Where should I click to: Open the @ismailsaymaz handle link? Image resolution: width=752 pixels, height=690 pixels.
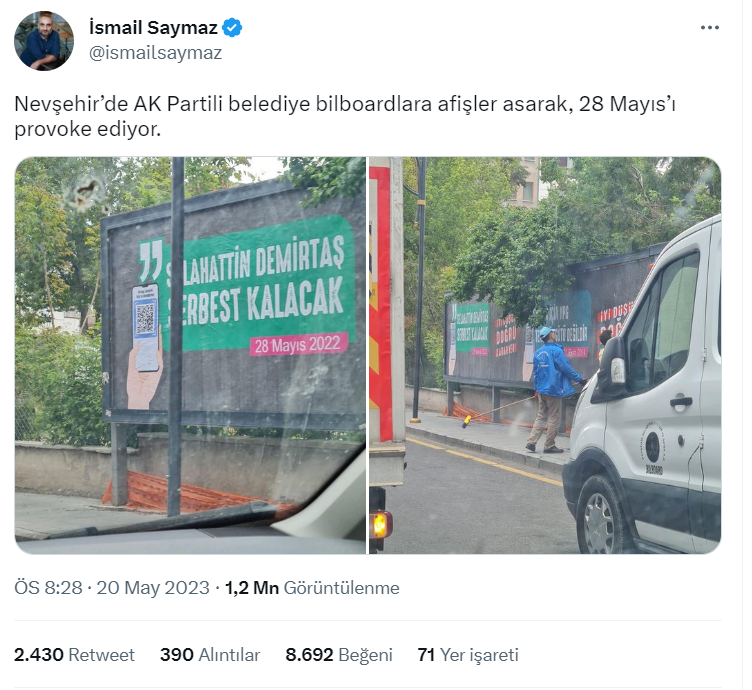(x=155, y=53)
